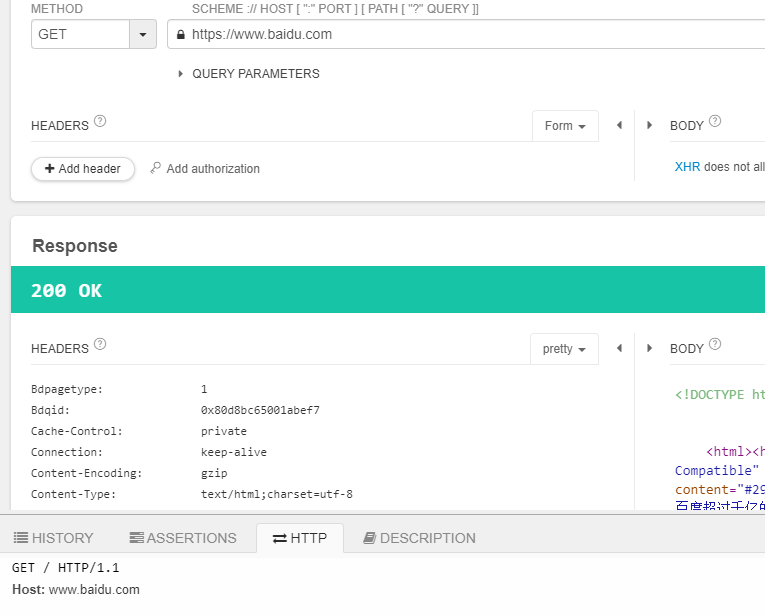Open the request headers Form dropdown
This screenshot has height=616, width=765.
565,126
